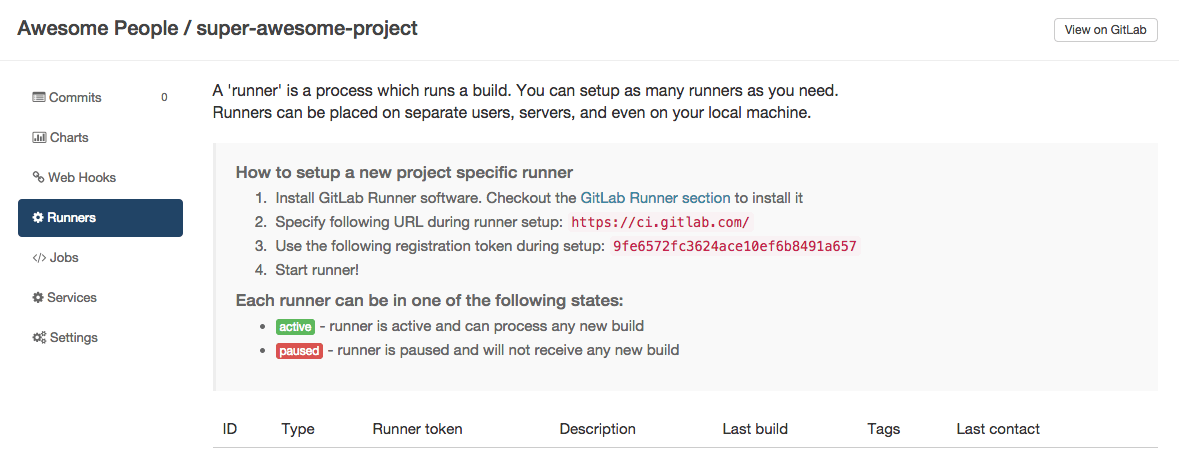Open Jobs via its code-bracket icon
The image size is (1179, 470).
(39, 258)
